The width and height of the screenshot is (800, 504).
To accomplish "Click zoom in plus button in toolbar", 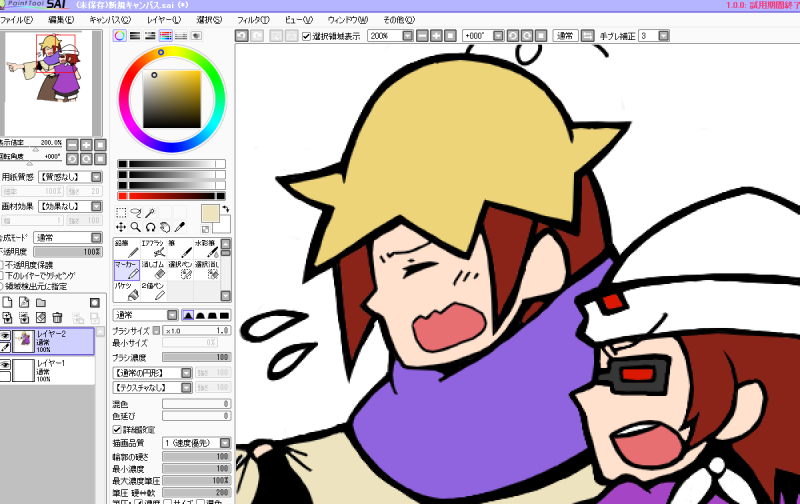I will 436,36.
